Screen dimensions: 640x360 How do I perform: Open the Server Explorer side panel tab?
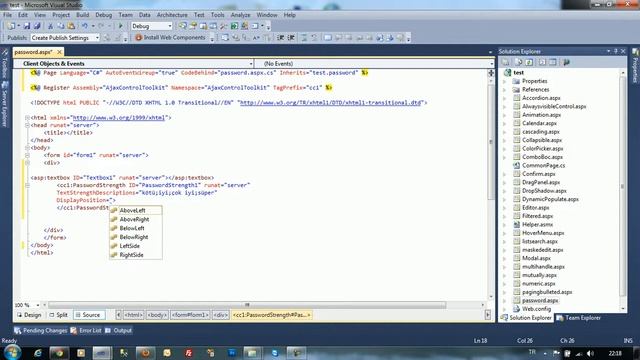(5, 104)
